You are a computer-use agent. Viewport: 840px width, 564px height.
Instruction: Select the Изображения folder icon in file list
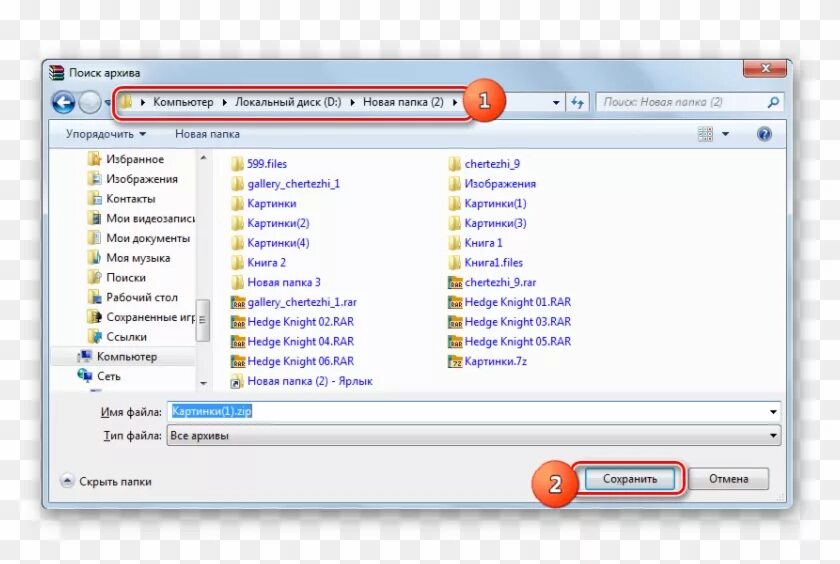(455, 184)
